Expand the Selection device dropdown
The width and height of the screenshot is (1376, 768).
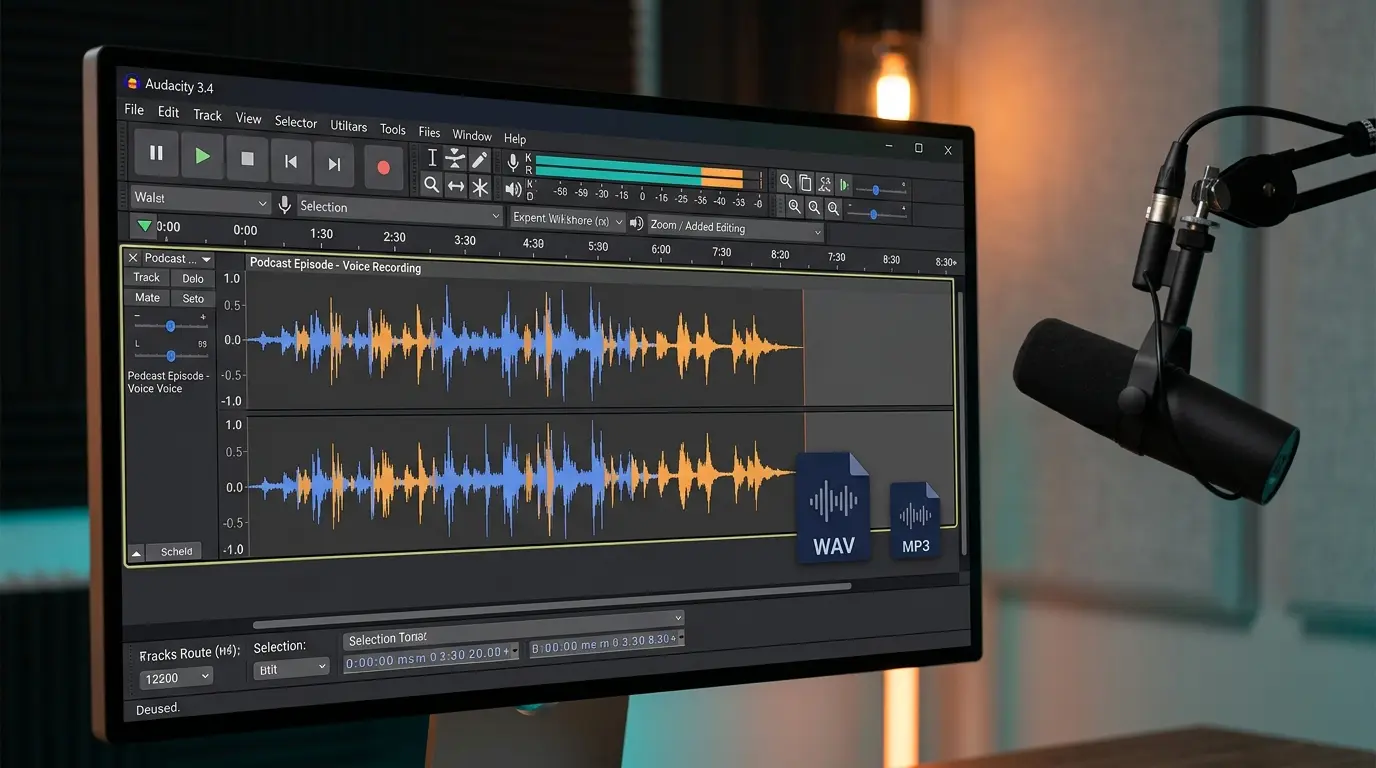pos(399,209)
